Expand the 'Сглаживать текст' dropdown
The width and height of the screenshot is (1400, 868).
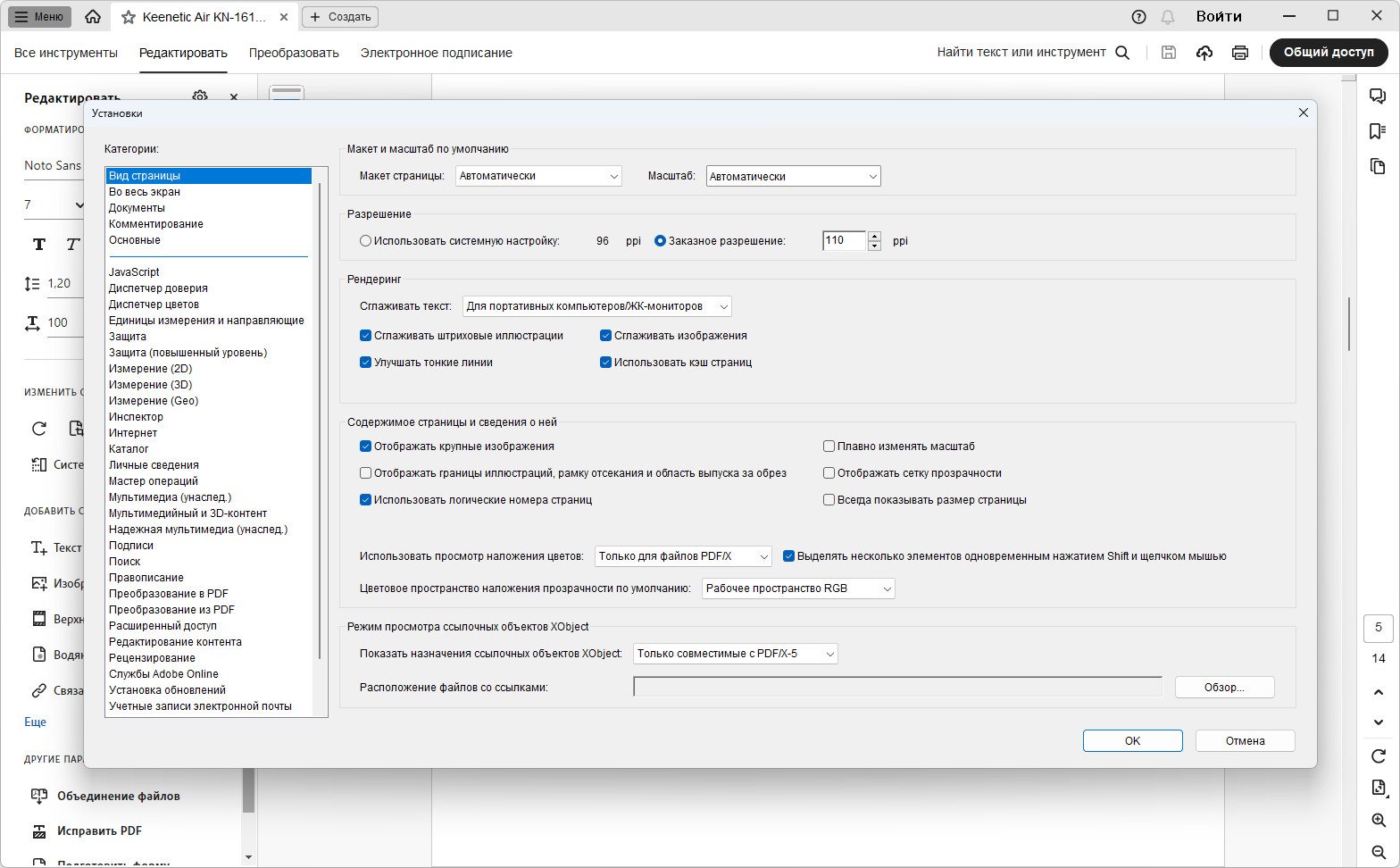596,306
